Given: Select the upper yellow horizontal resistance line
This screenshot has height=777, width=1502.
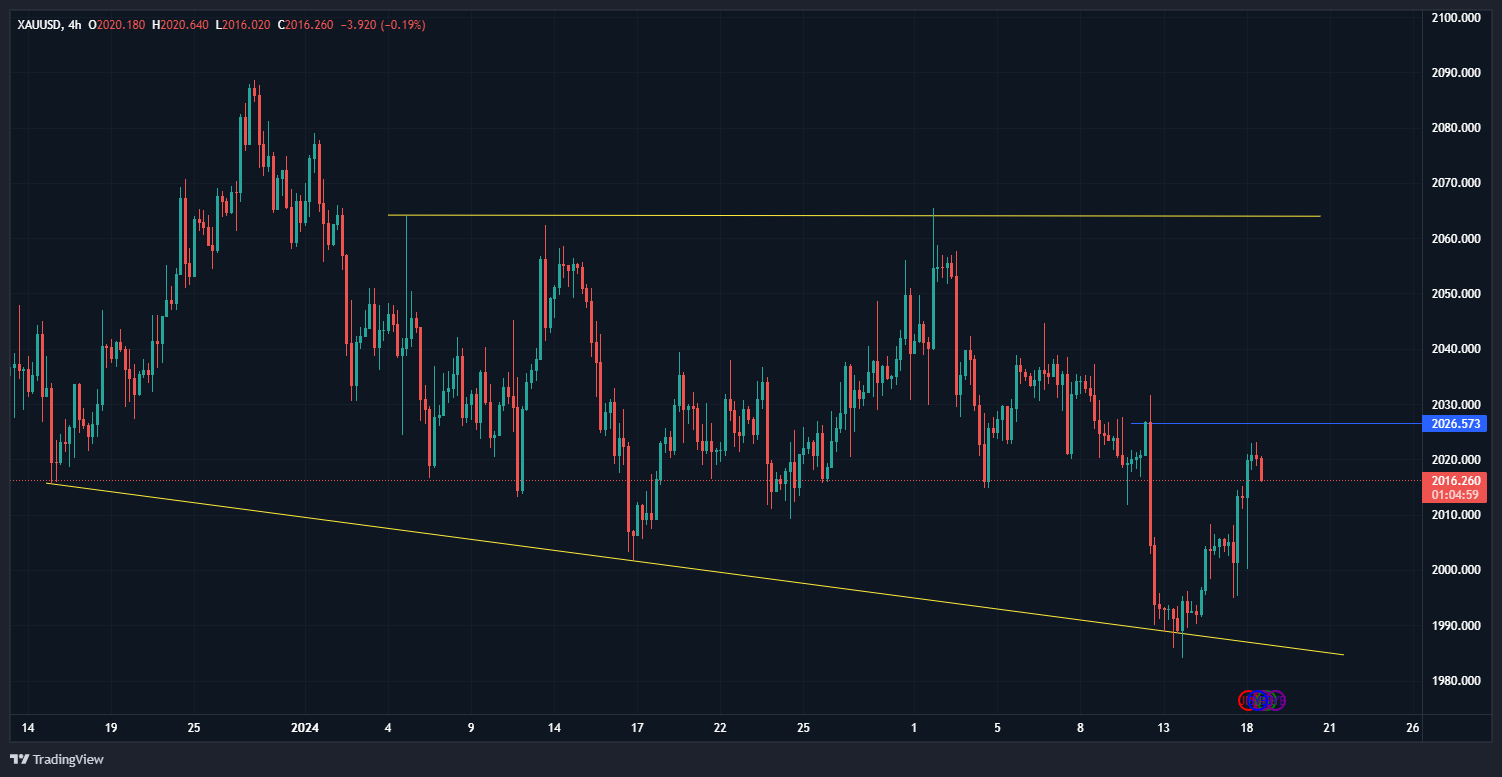Looking at the screenshot, I should click(853, 216).
